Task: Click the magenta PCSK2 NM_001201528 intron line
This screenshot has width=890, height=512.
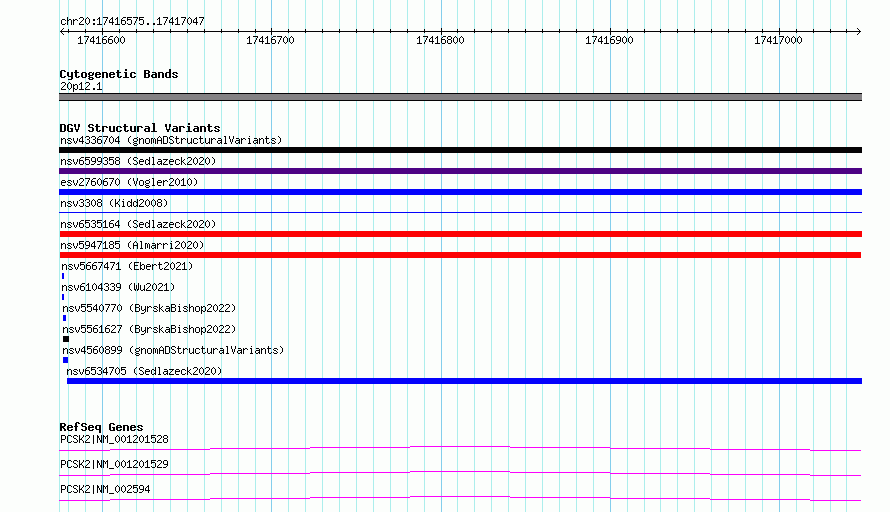Action: point(460,448)
